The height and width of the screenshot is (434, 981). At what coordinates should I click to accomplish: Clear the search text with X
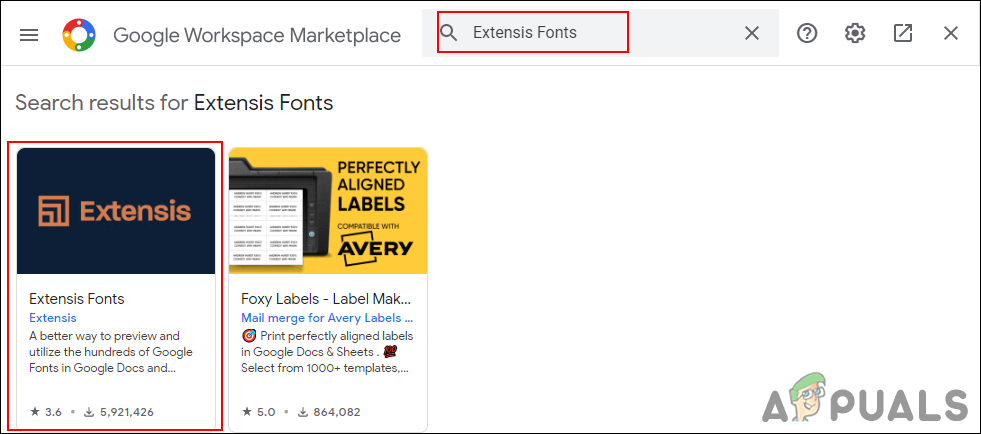click(x=752, y=33)
